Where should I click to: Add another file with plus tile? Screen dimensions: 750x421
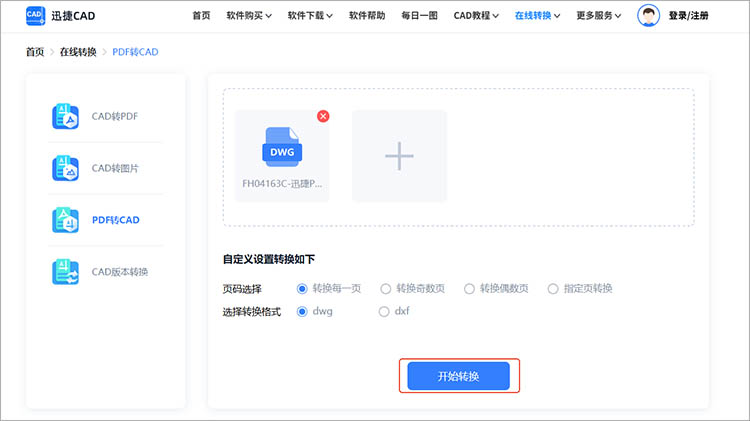[399, 156]
